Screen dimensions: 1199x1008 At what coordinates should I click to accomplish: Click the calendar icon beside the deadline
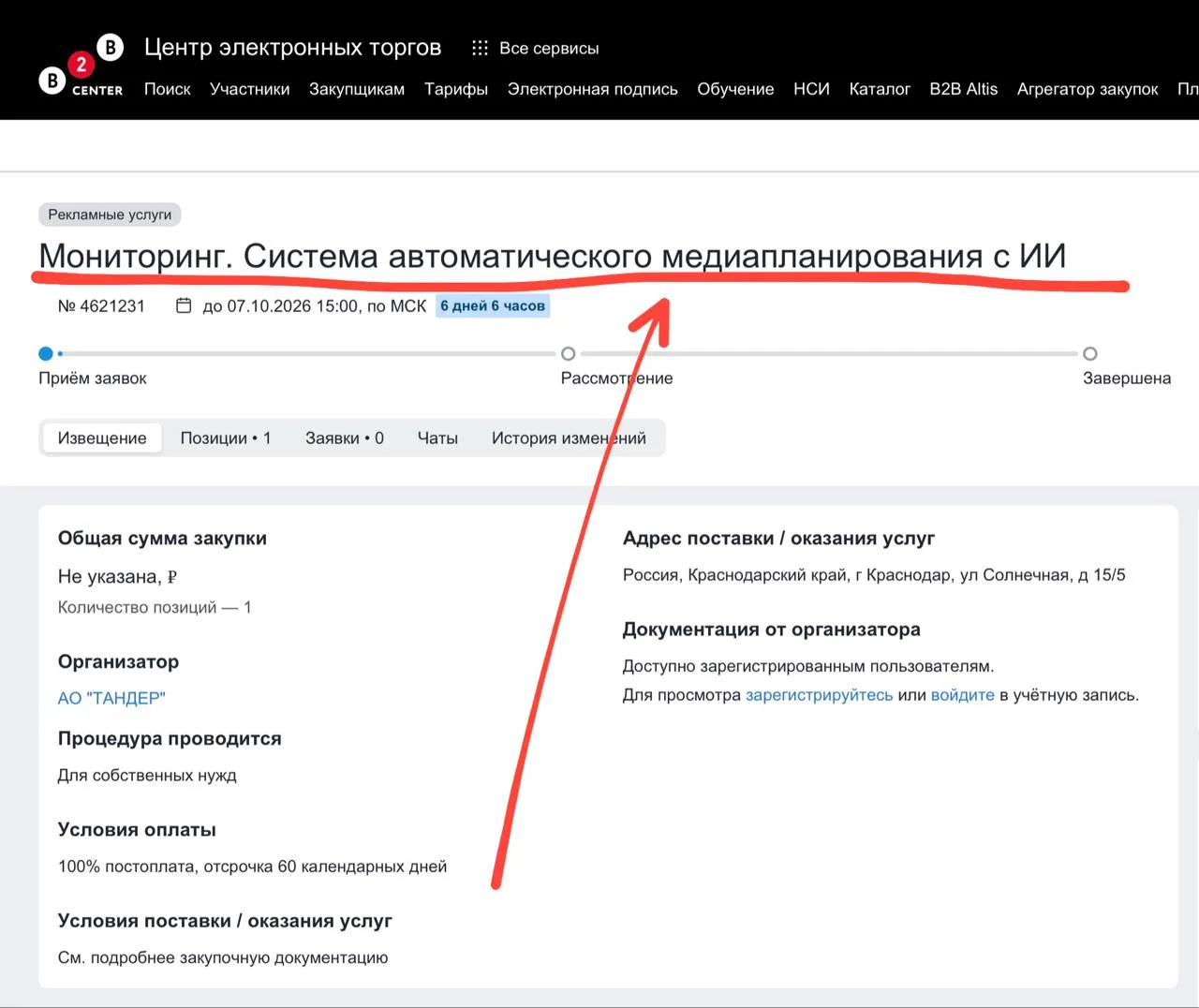184,305
